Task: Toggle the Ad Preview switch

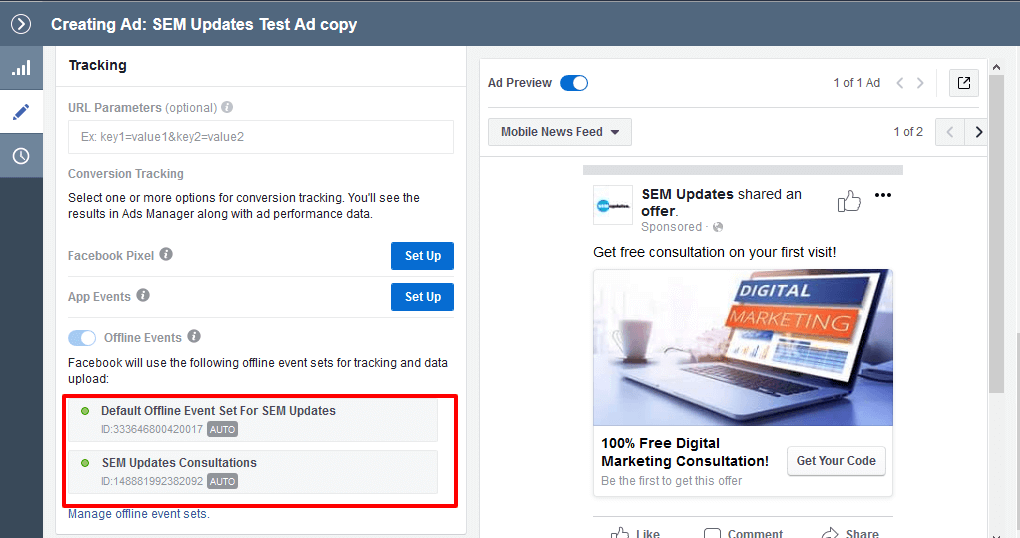Action: pyautogui.click(x=574, y=83)
